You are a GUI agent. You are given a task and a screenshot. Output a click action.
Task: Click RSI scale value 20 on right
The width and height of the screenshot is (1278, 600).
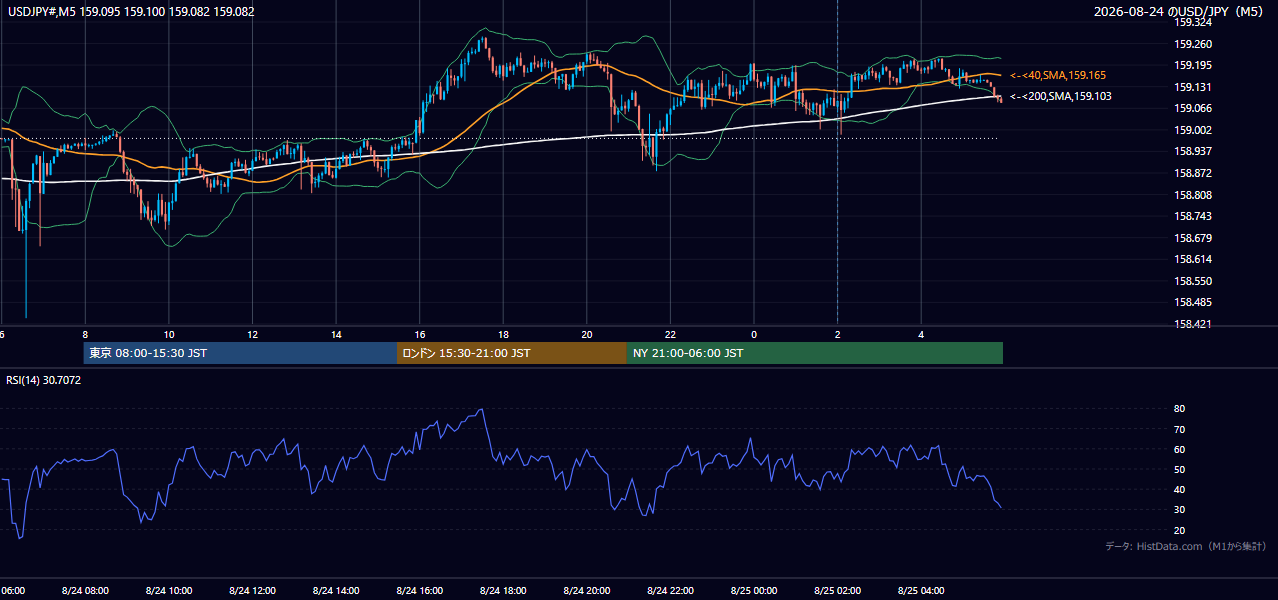pyautogui.click(x=1180, y=530)
